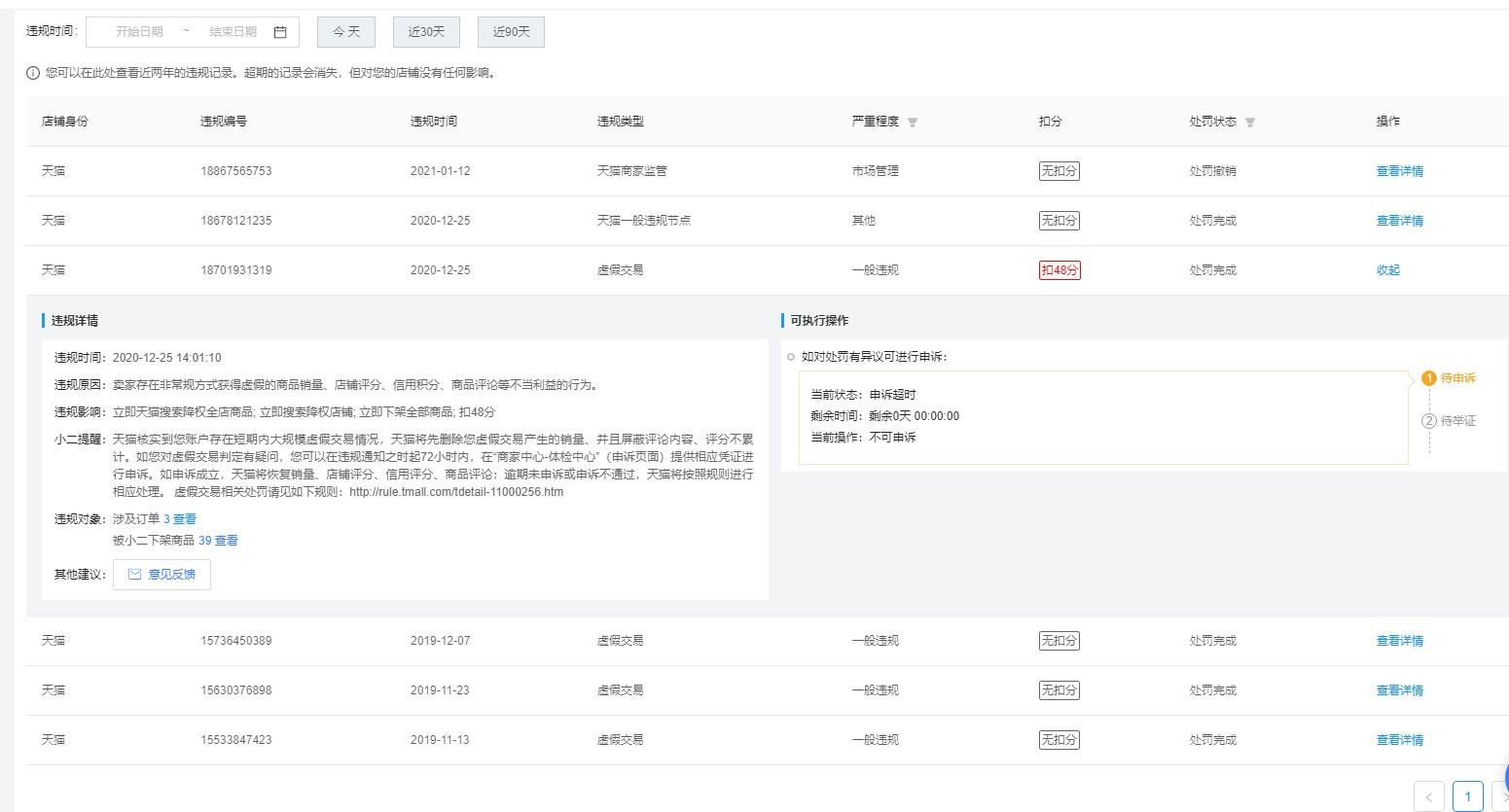Screen dimensions: 1509x812
Task: Click 剩余时间 countdown text
Action: point(884,416)
